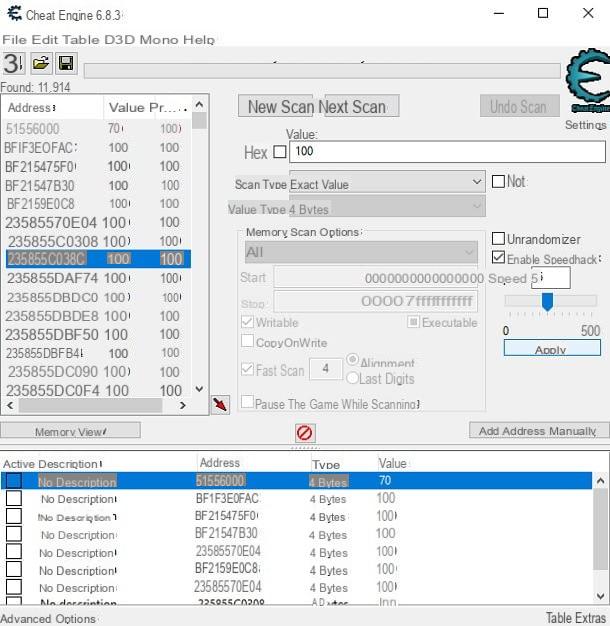This screenshot has width=610, height=626.
Task: Open Memory View
Action: [x=70, y=431]
